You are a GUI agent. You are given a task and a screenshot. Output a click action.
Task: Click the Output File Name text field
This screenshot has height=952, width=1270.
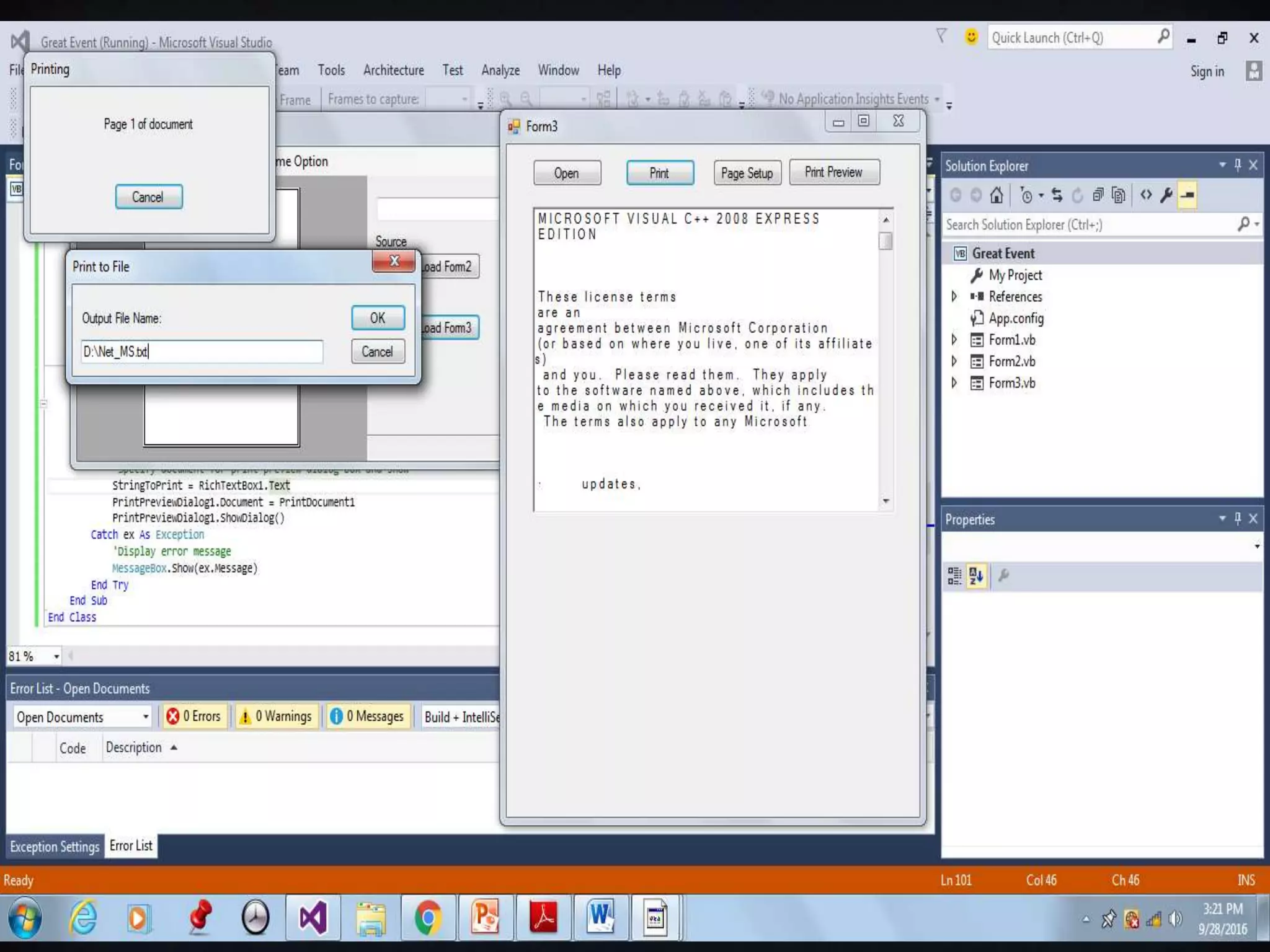202,352
